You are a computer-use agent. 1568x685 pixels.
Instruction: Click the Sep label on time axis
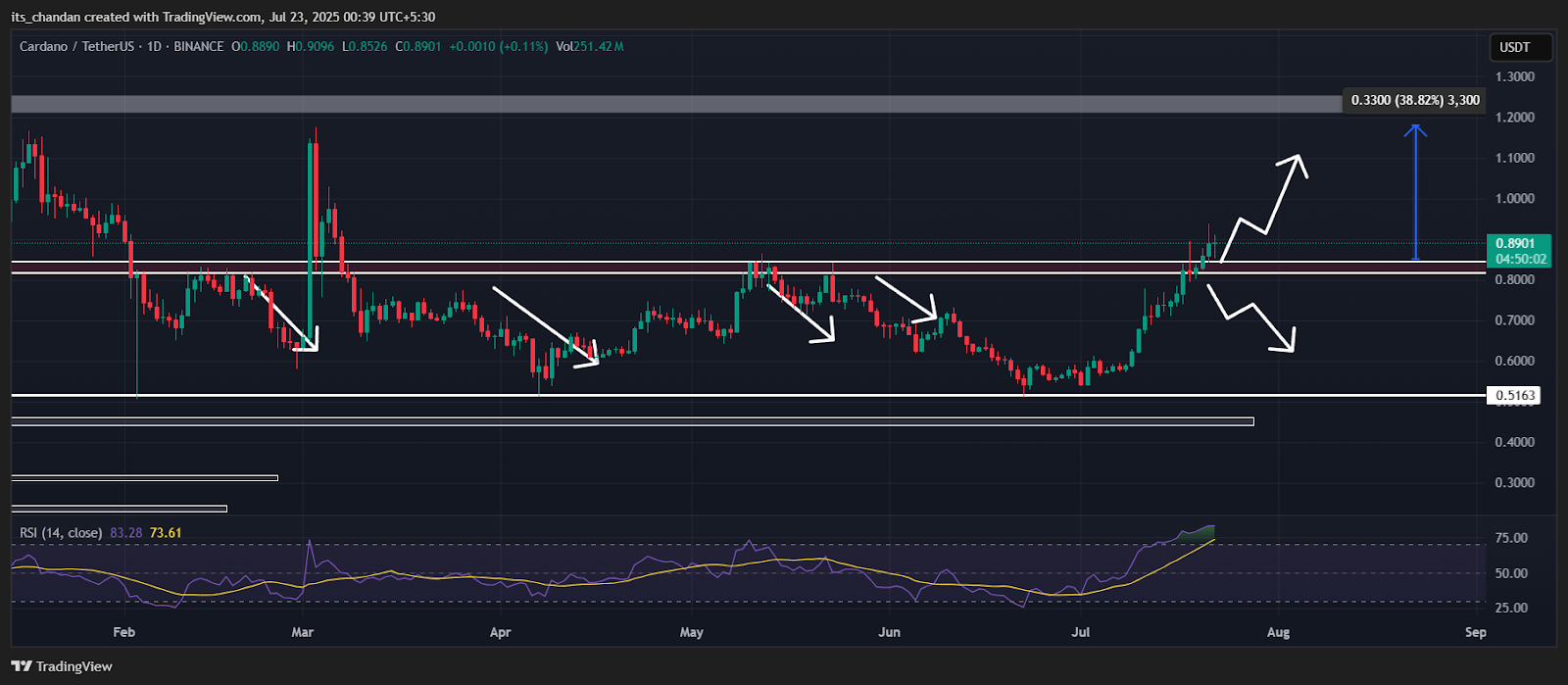point(1476,632)
